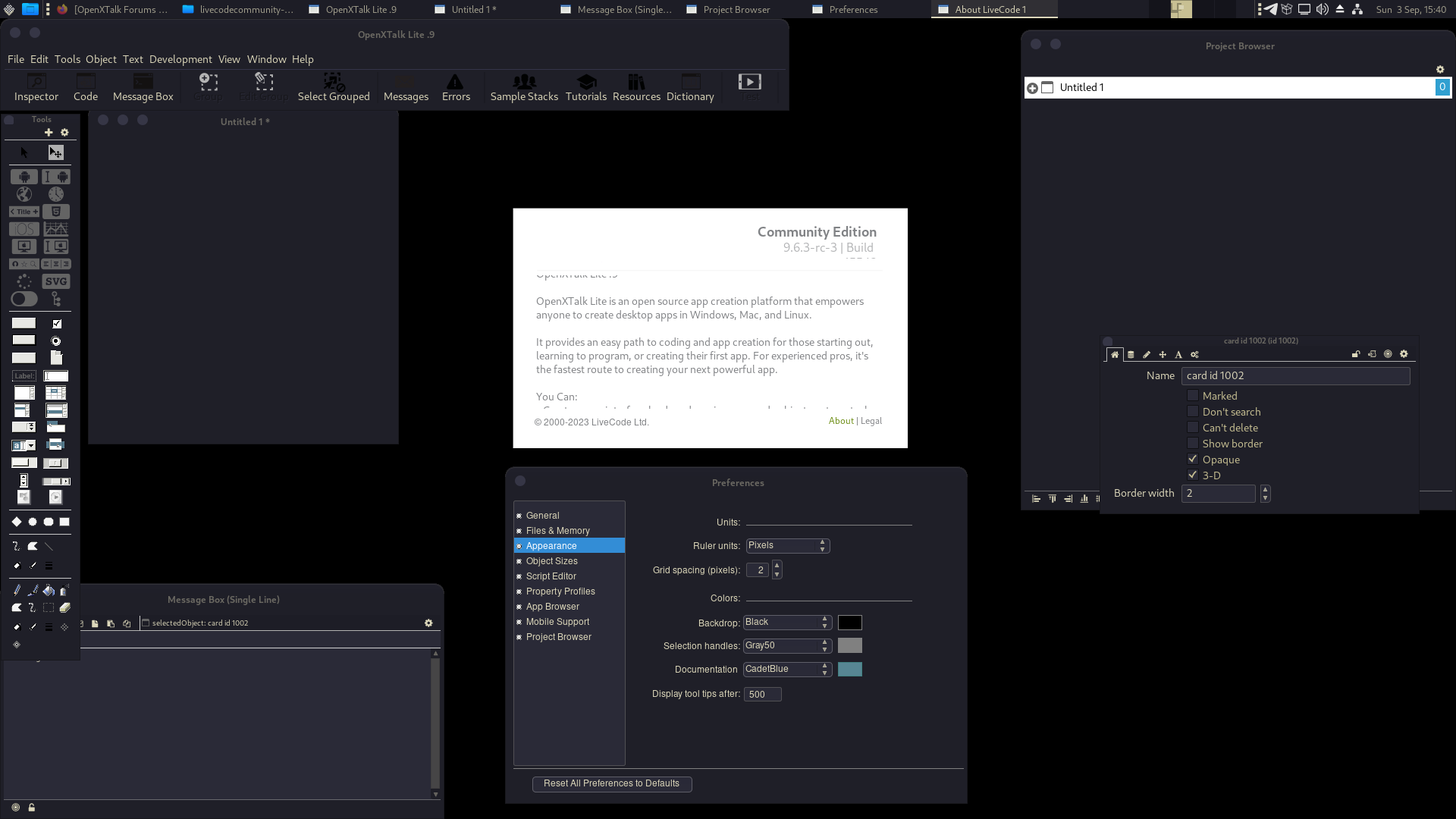
Task: Open the Documentation CadetBlue dropdown
Action: 787,670
